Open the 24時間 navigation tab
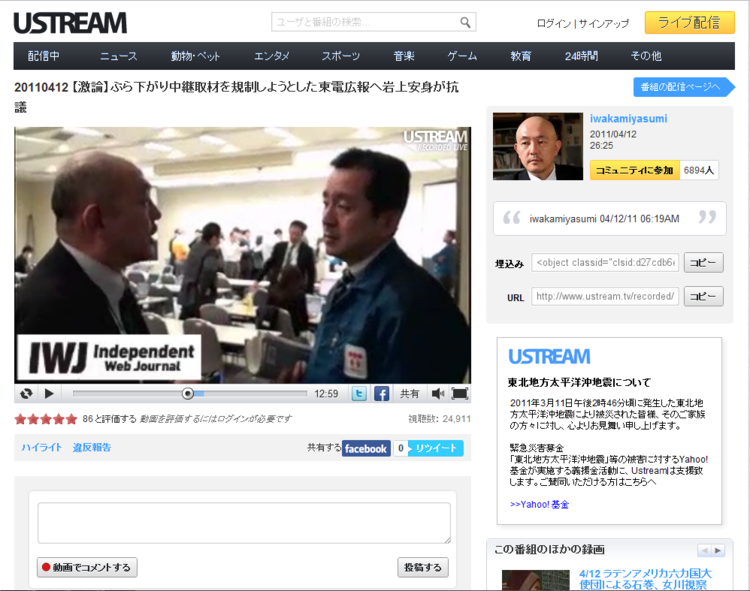 tap(581, 56)
